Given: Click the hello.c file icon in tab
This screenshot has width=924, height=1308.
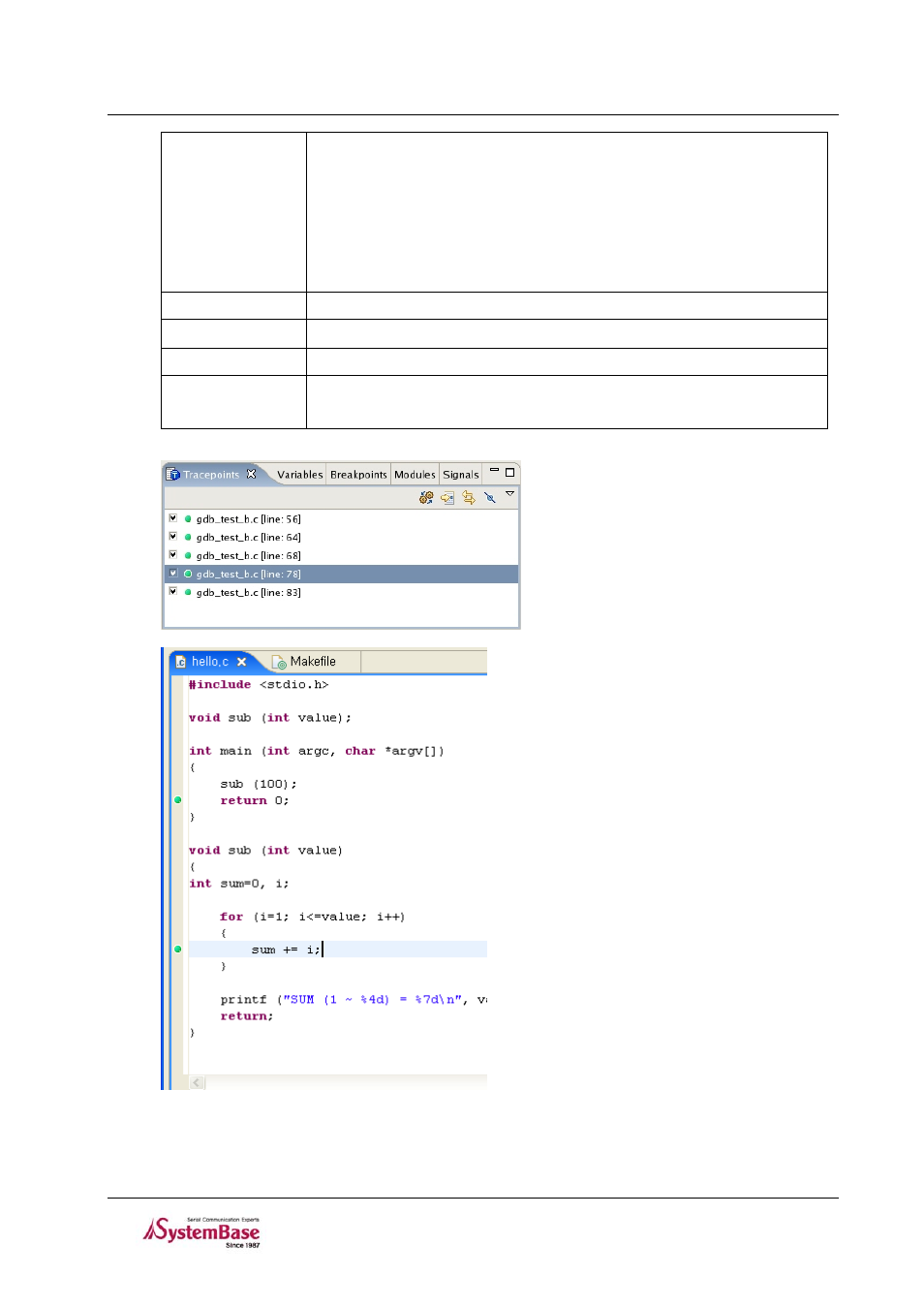Looking at the screenshot, I should (181, 662).
